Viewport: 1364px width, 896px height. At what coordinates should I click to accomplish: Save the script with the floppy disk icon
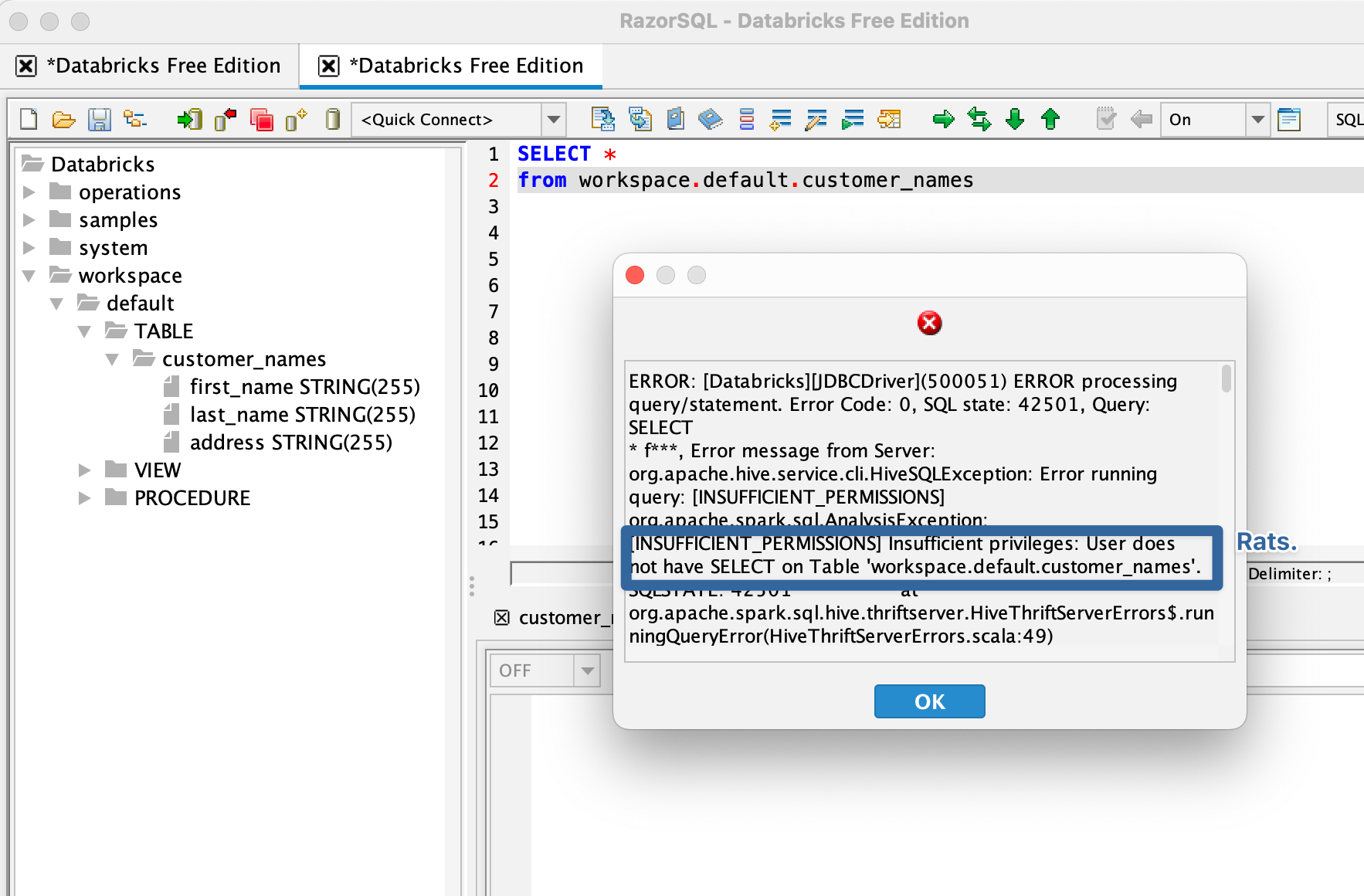point(100,119)
